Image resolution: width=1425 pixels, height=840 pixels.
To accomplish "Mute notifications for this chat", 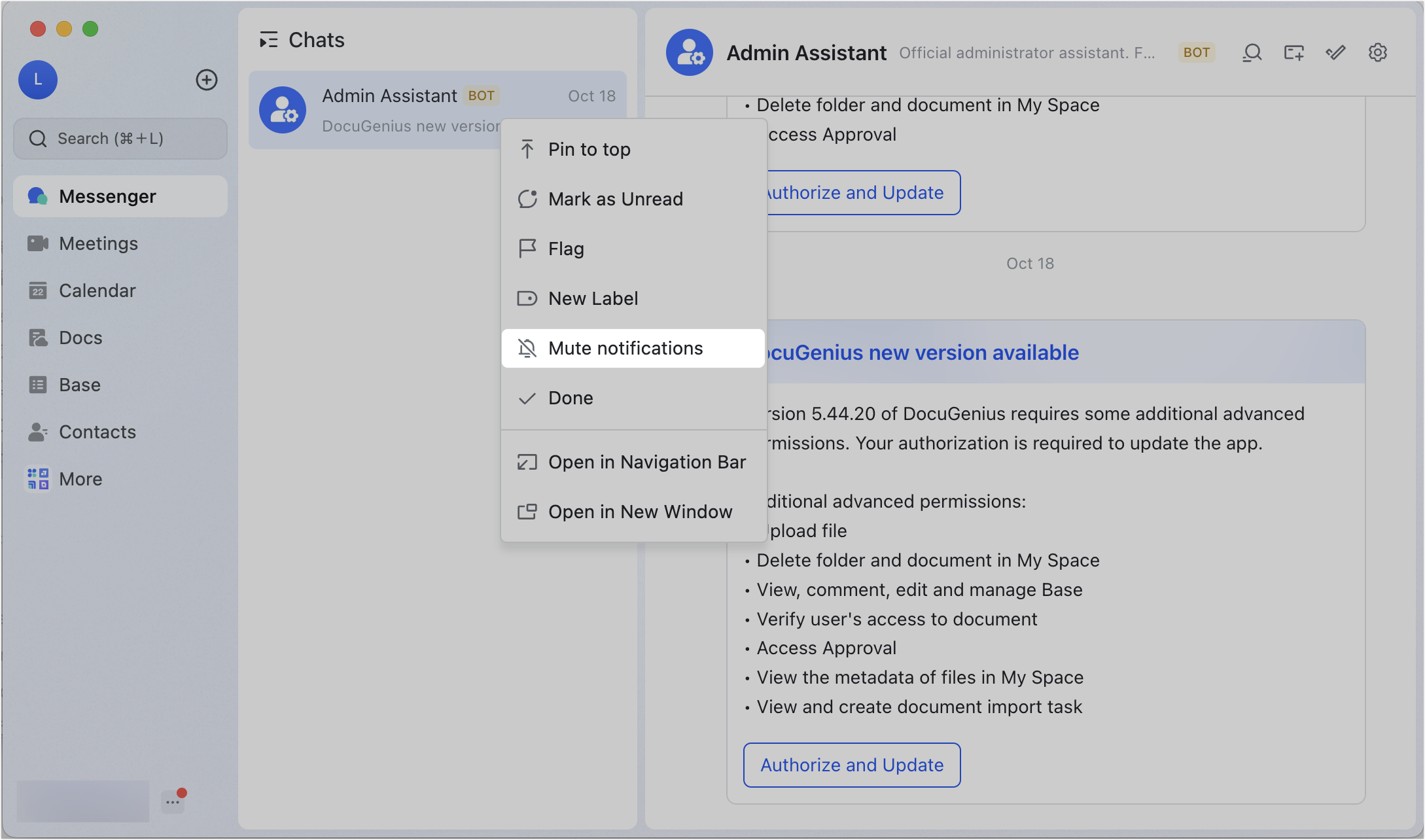I will (x=625, y=348).
